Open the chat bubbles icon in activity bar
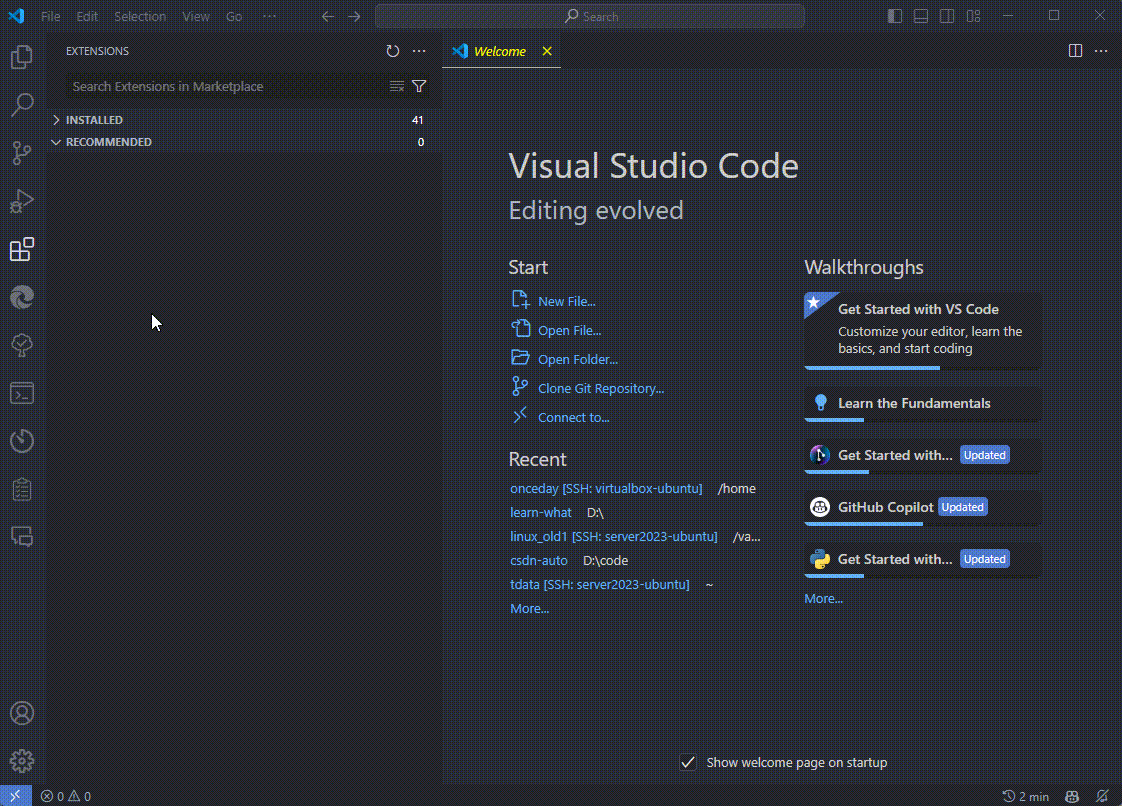 tap(21, 537)
